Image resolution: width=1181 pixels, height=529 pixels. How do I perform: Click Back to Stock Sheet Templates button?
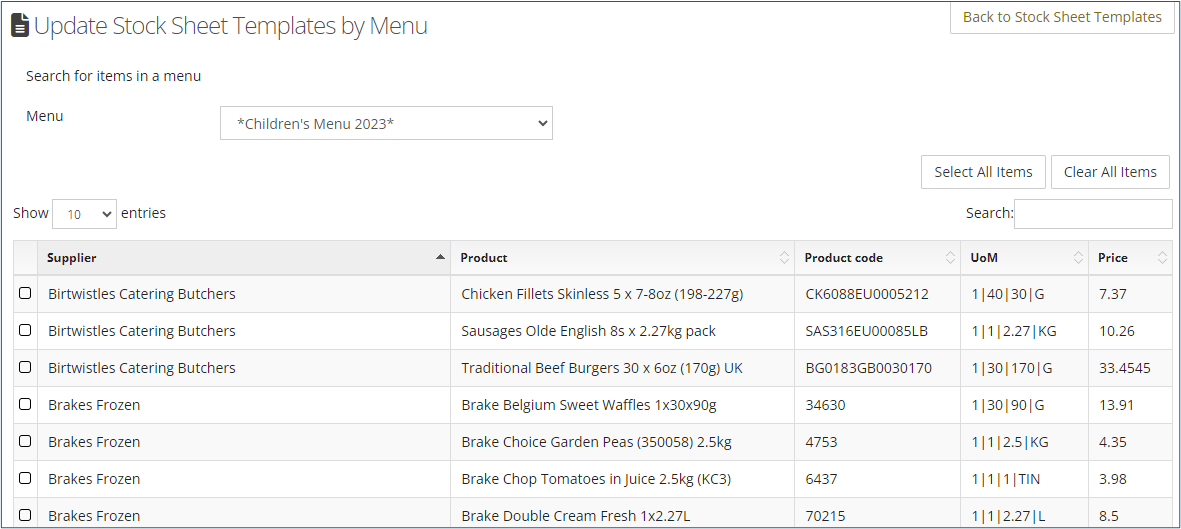(1062, 17)
